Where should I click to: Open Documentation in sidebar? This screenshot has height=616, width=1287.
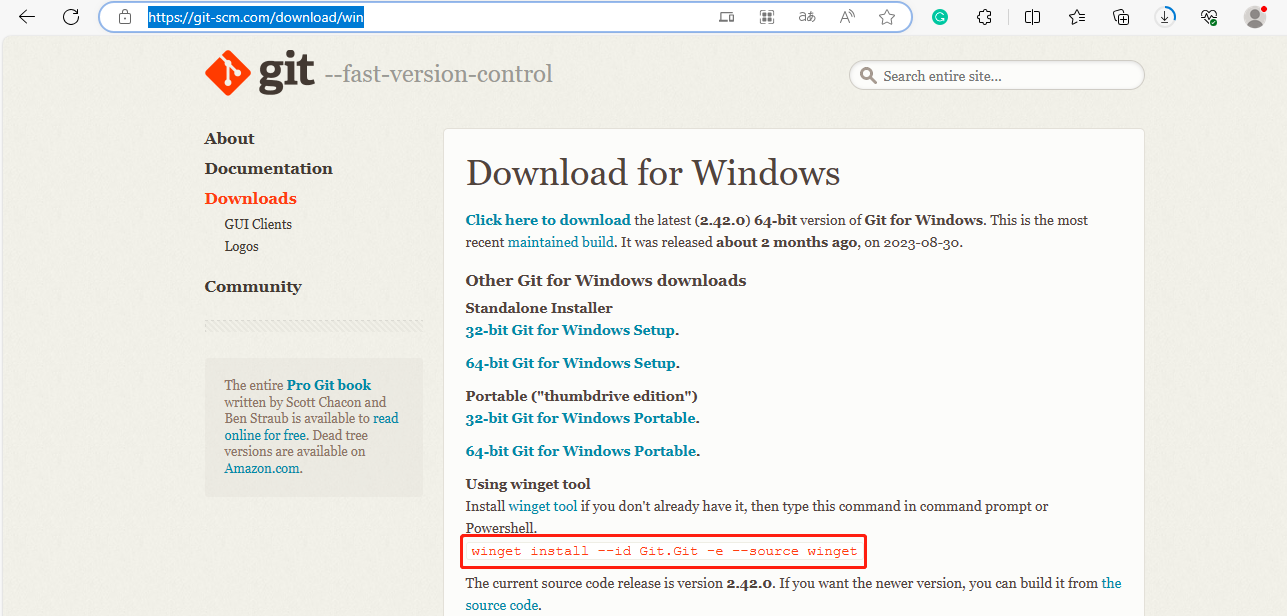point(269,169)
